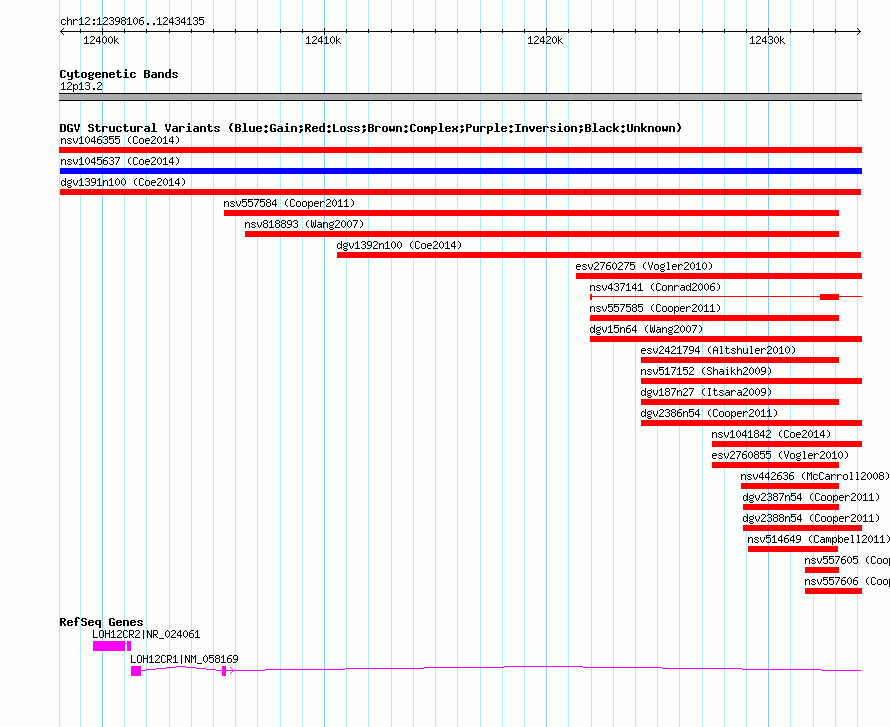The width and height of the screenshot is (890, 727).
Task: Click the LOH12CR1|NM_058169 gene label
Action: [x=184, y=659]
